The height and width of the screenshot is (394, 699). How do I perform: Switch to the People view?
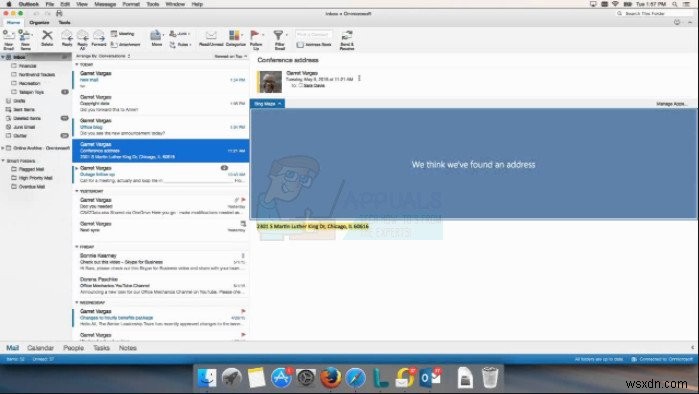(74, 348)
